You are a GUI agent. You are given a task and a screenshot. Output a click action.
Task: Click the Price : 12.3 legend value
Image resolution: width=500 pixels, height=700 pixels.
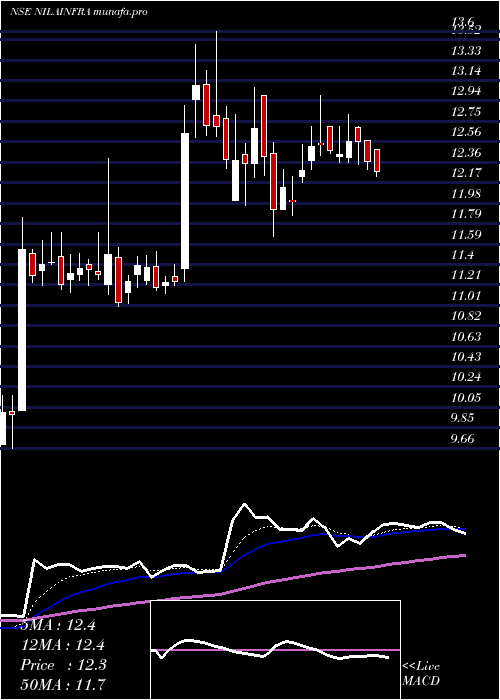click(63, 666)
